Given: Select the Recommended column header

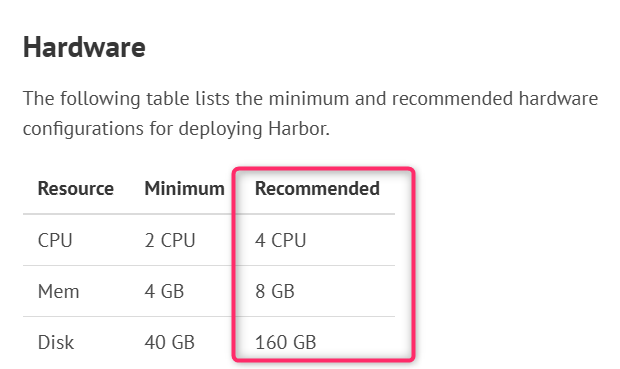Looking at the screenshot, I should coord(317,188).
